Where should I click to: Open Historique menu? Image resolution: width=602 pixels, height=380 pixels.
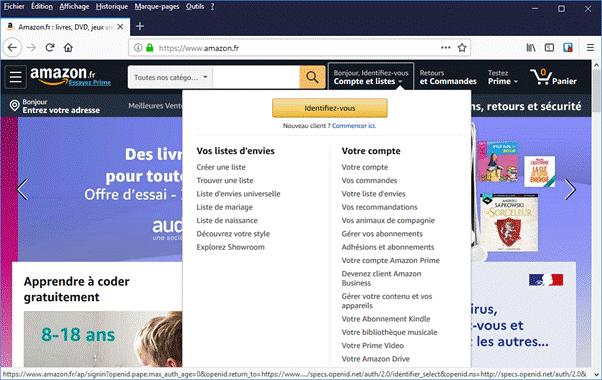(112, 7)
